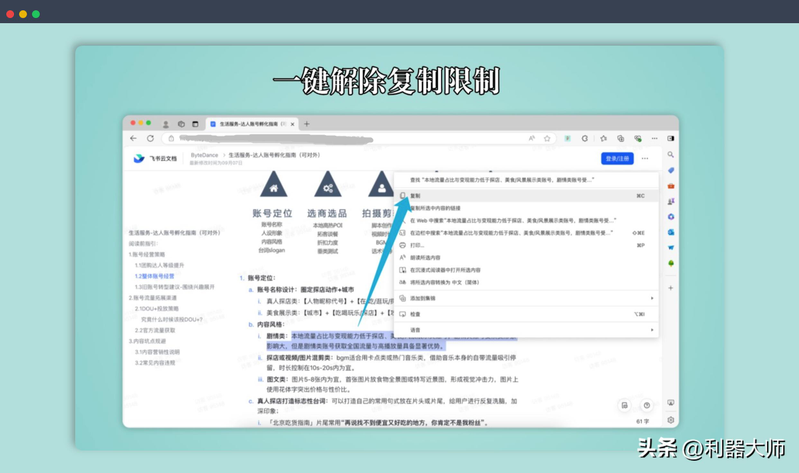The width and height of the screenshot is (799, 473).
Task: Choose 打印... in context menu
Action: click(x=526, y=245)
